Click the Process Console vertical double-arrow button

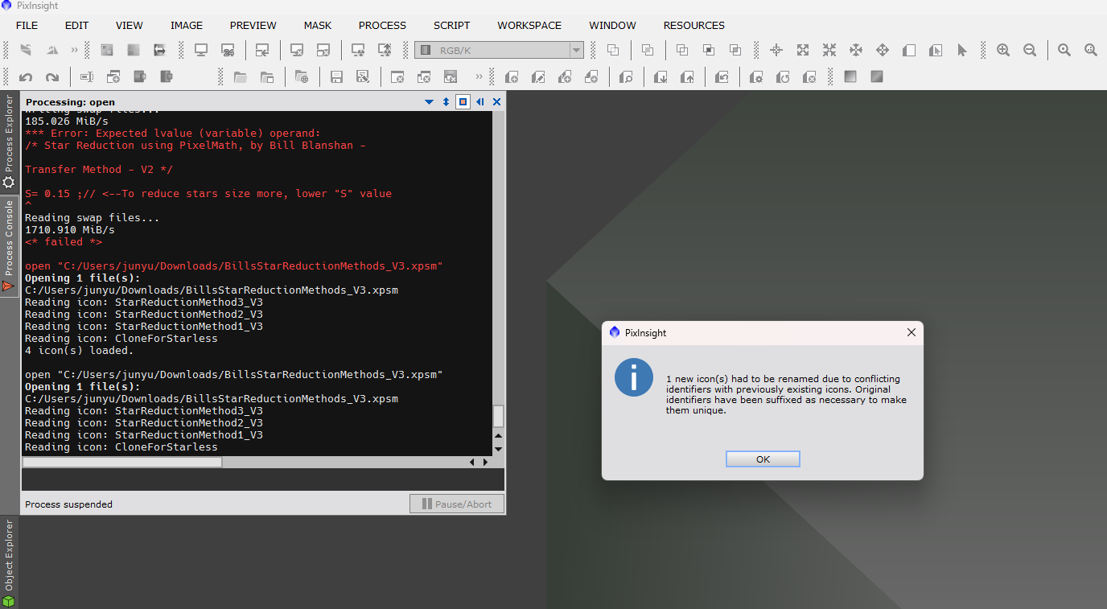(x=446, y=102)
